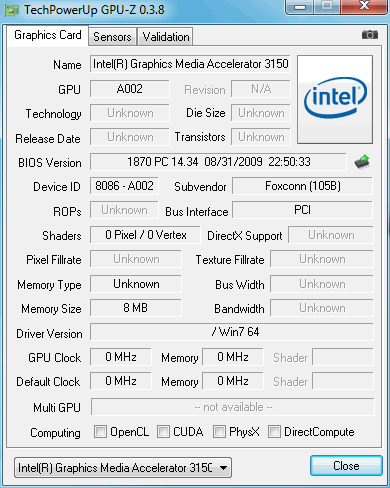Viewport: 390px width, 488px height.
Task: Click the BIOS Version text field
Action: [218, 162]
